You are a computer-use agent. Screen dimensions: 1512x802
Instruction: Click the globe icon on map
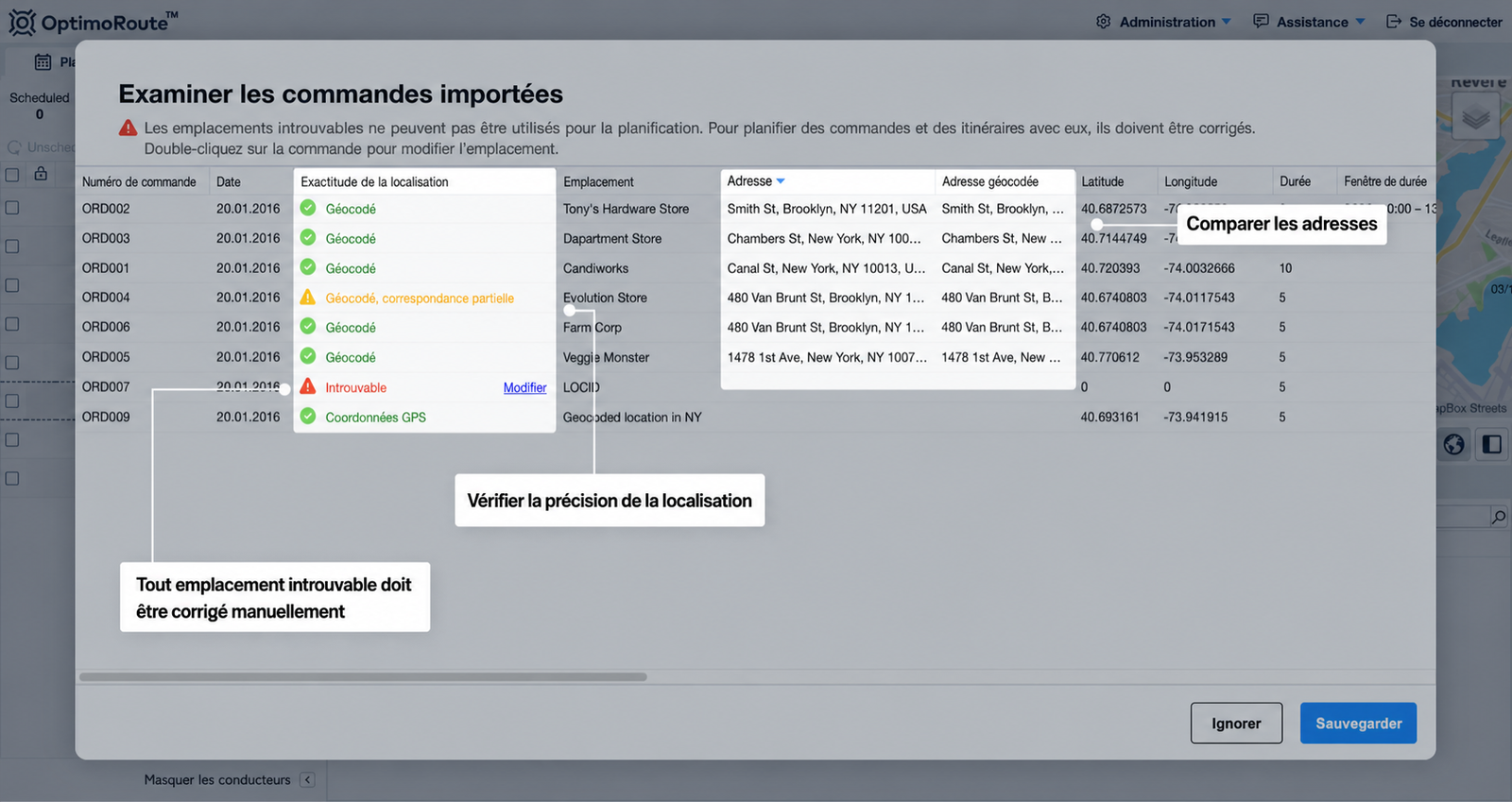point(1453,444)
